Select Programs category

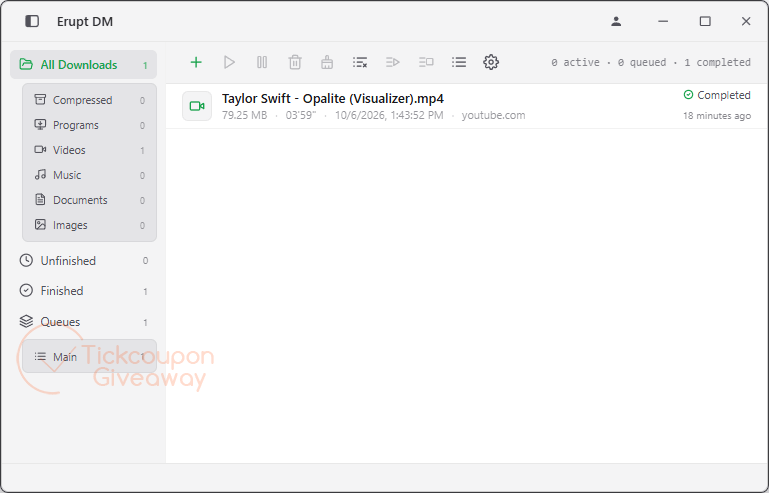pyautogui.click(x=89, y=125)
